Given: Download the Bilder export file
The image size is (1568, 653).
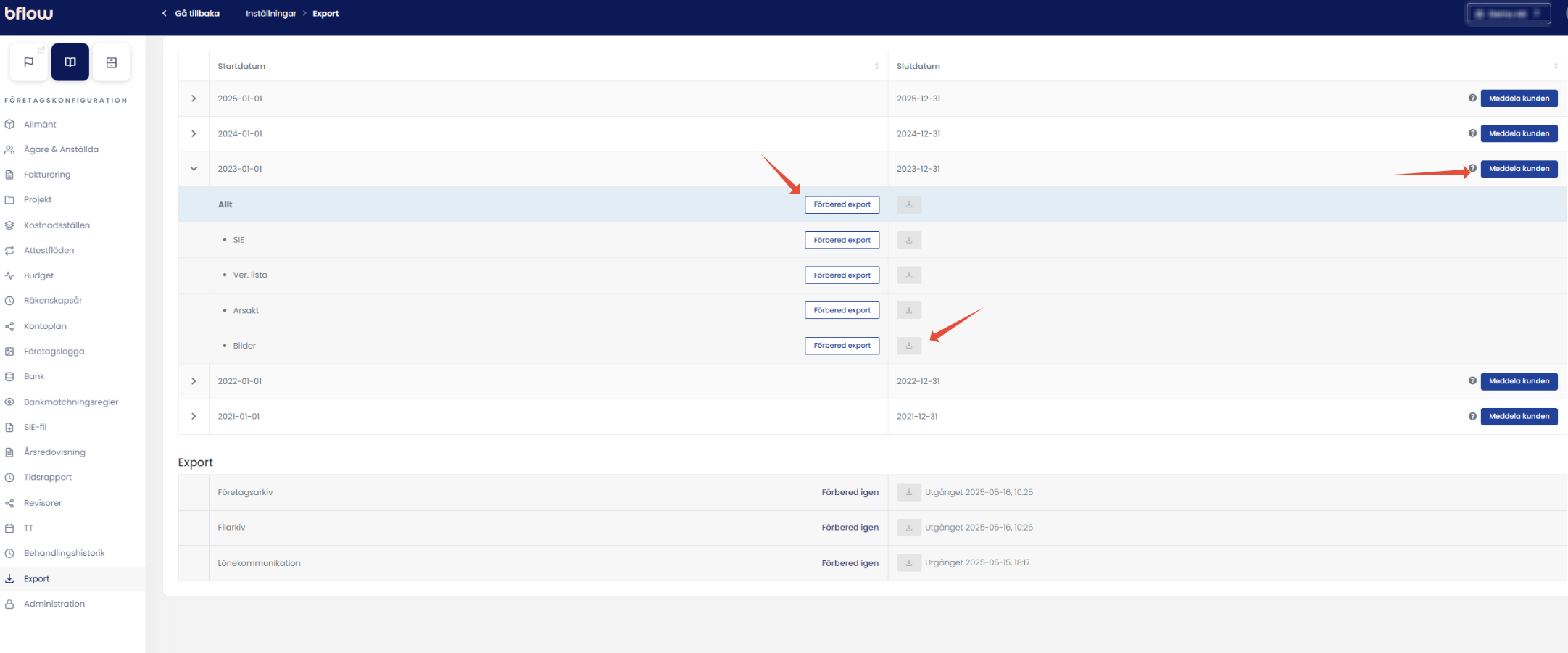Looking at the screenshot, I should 909,346.
